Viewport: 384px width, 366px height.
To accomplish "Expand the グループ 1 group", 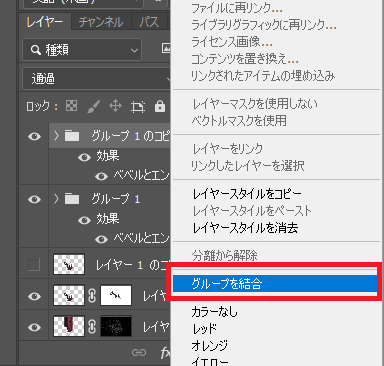I will 56,199.
